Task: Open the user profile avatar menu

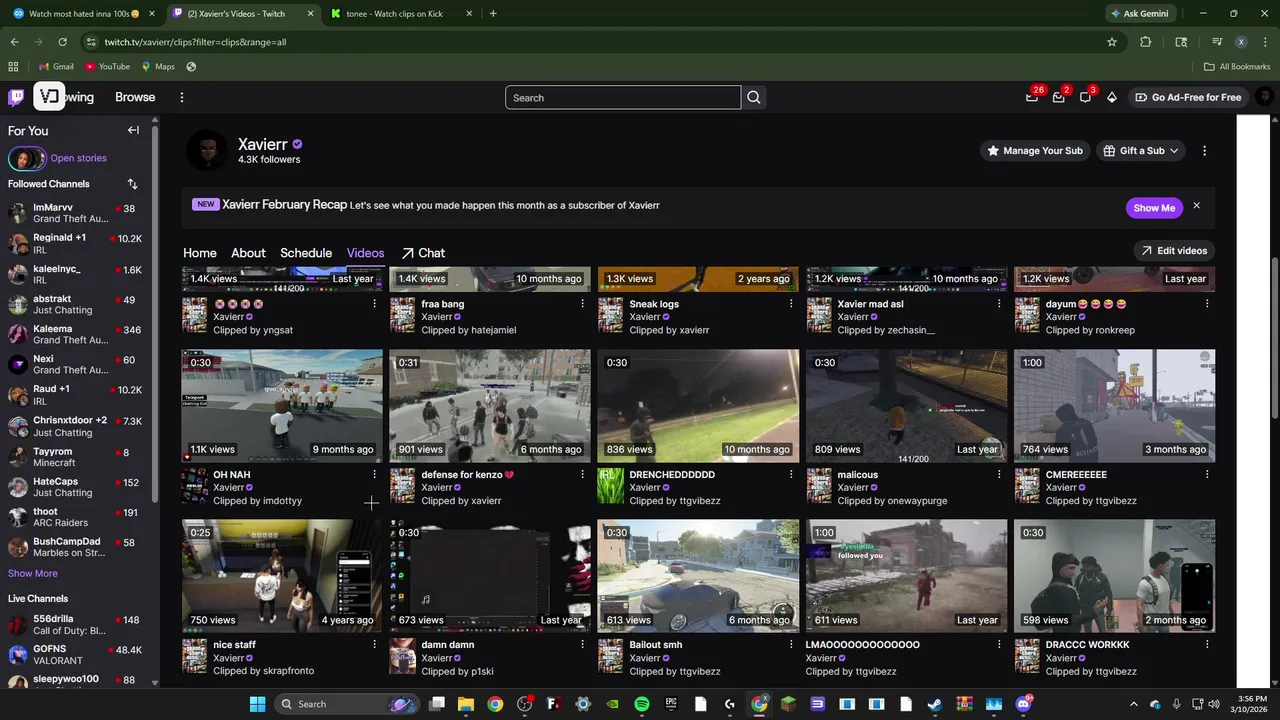Action: pos(1264,97)
